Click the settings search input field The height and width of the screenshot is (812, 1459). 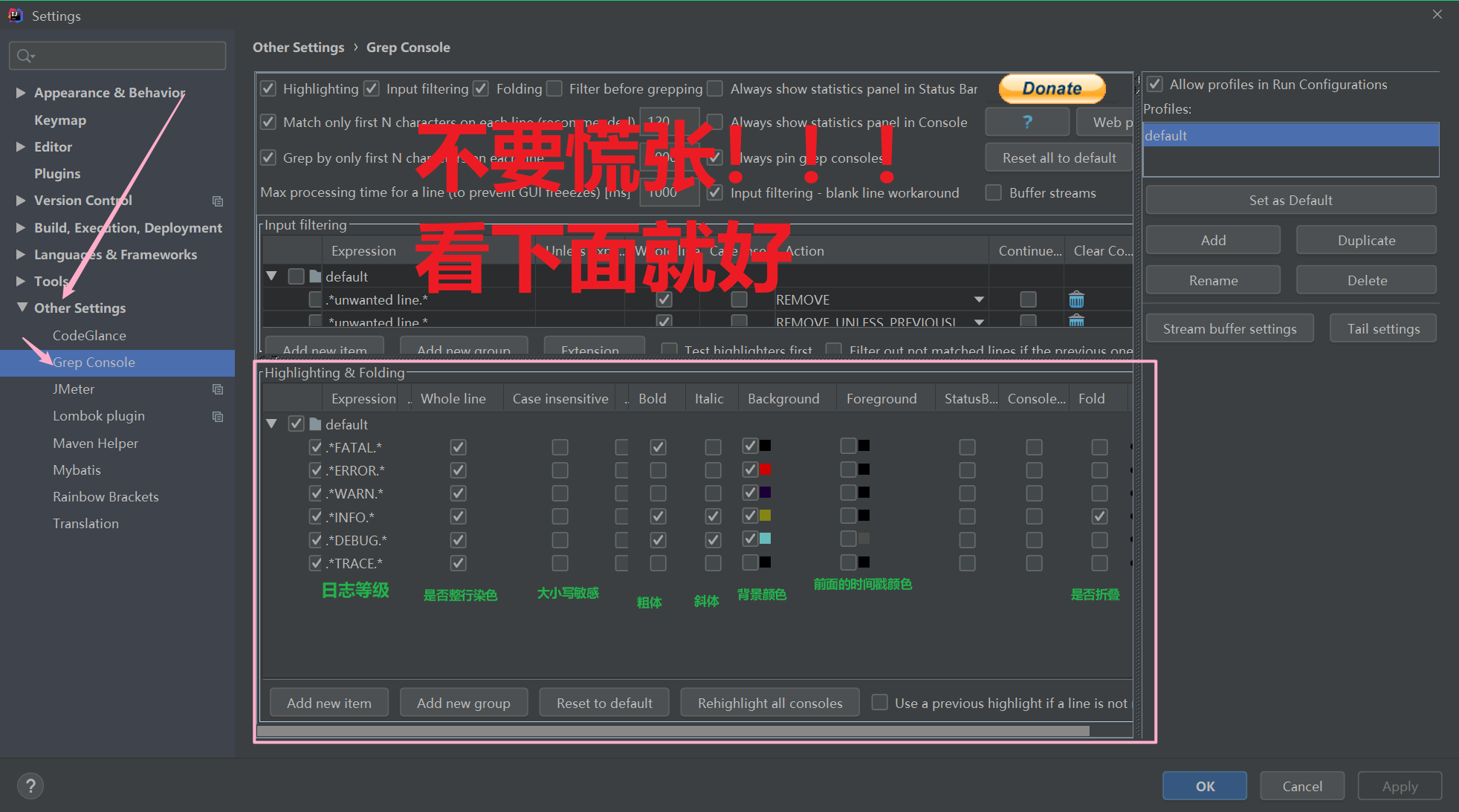pos(117,56)
